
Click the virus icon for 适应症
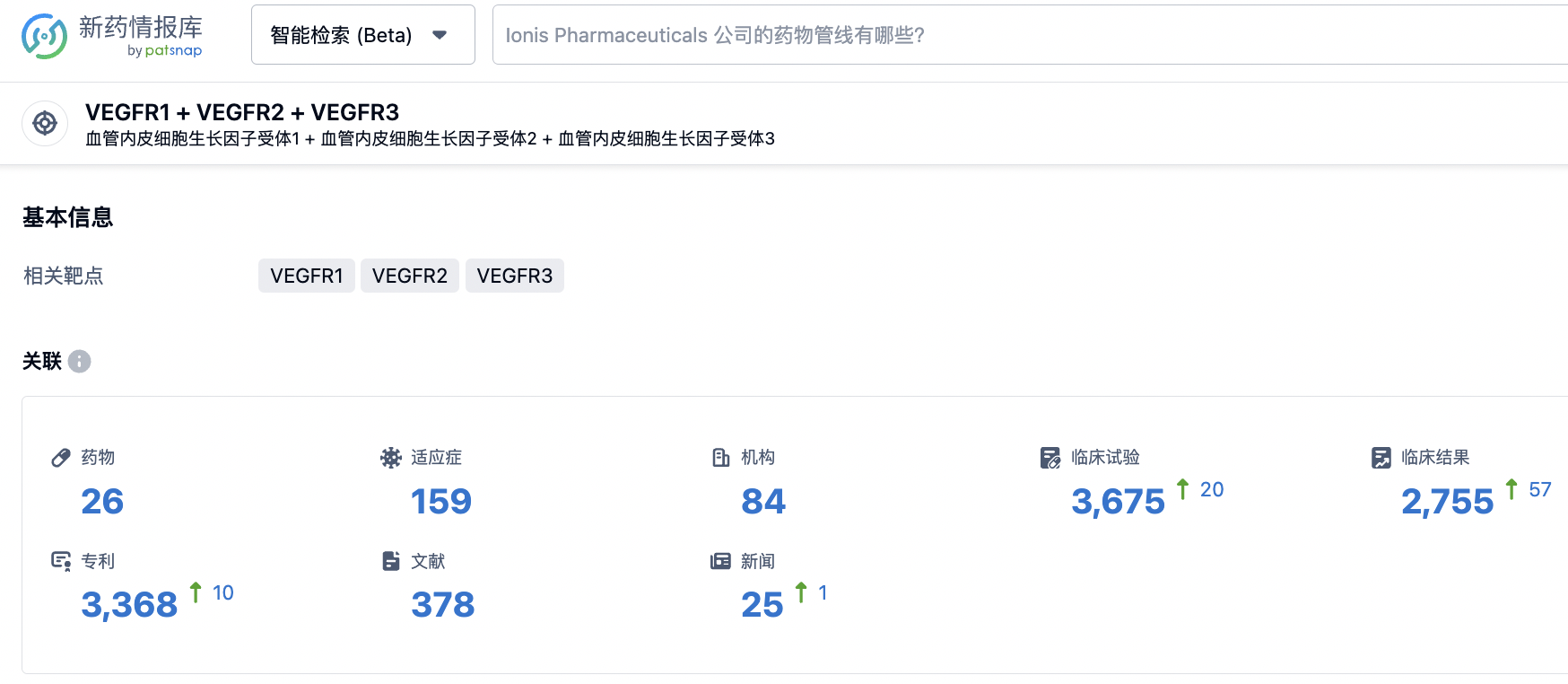(391, 458)
